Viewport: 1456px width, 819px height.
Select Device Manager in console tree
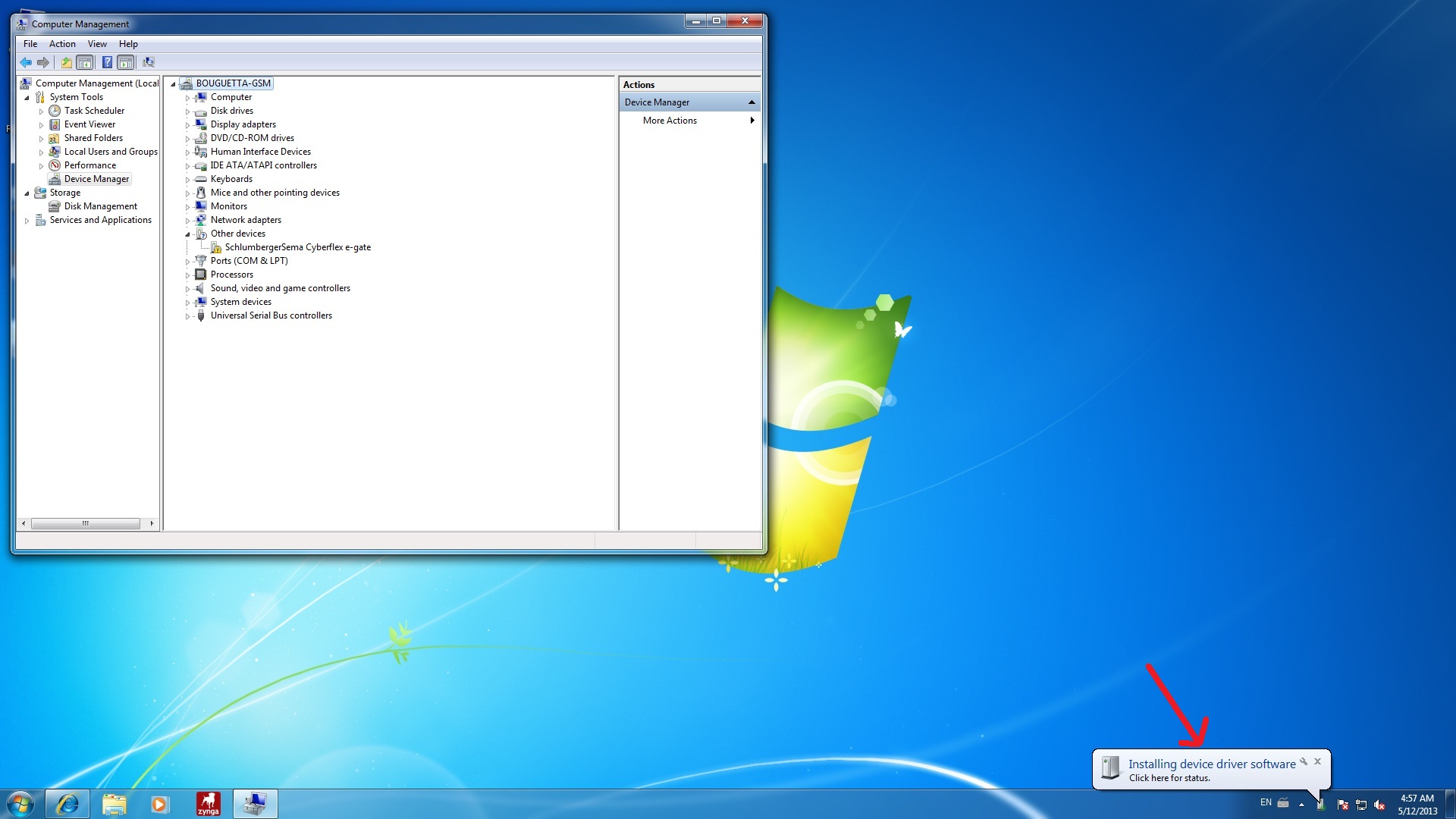pyautogui.click(x=96, y=179)
